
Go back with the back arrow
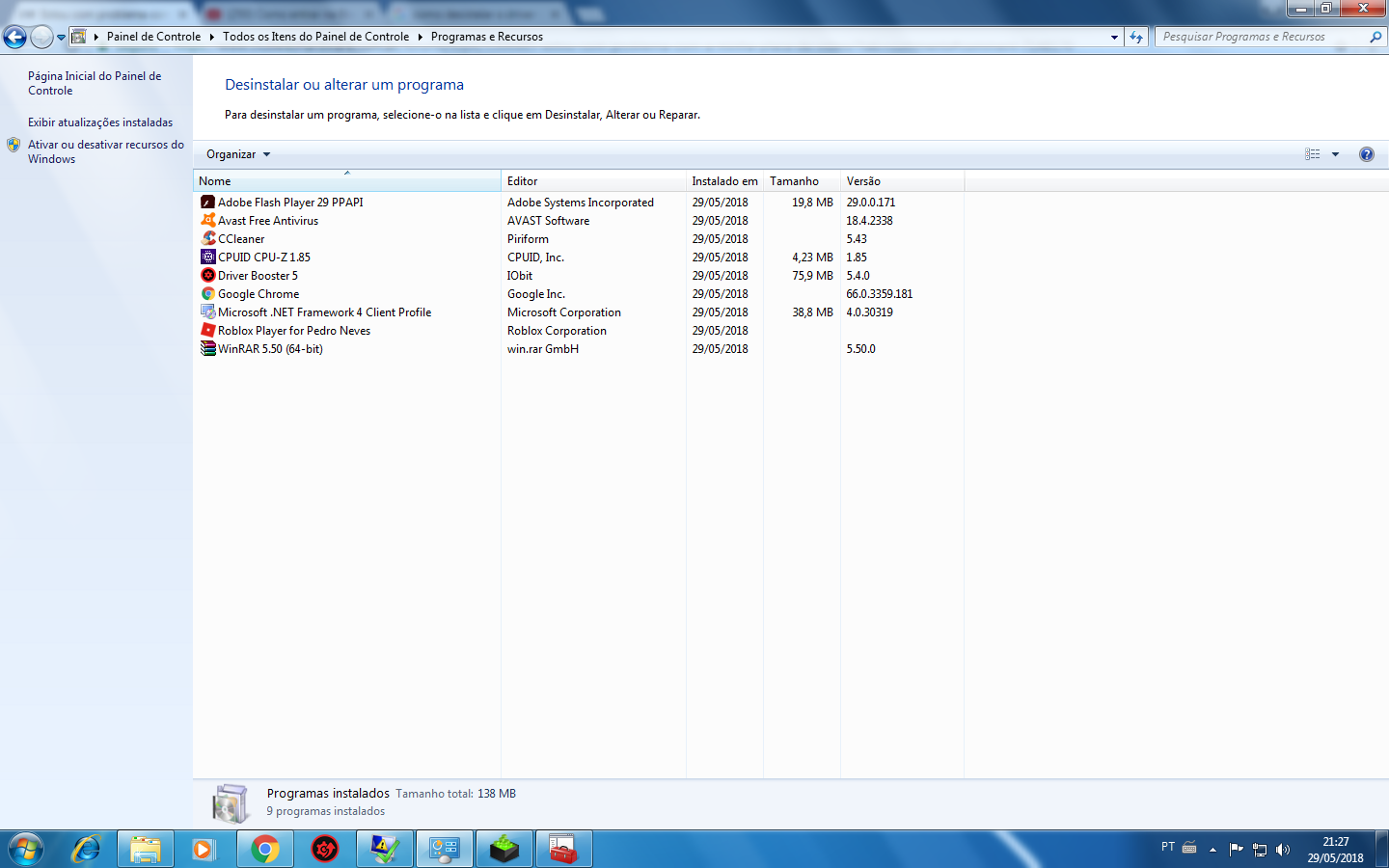[x=14, y=37]
